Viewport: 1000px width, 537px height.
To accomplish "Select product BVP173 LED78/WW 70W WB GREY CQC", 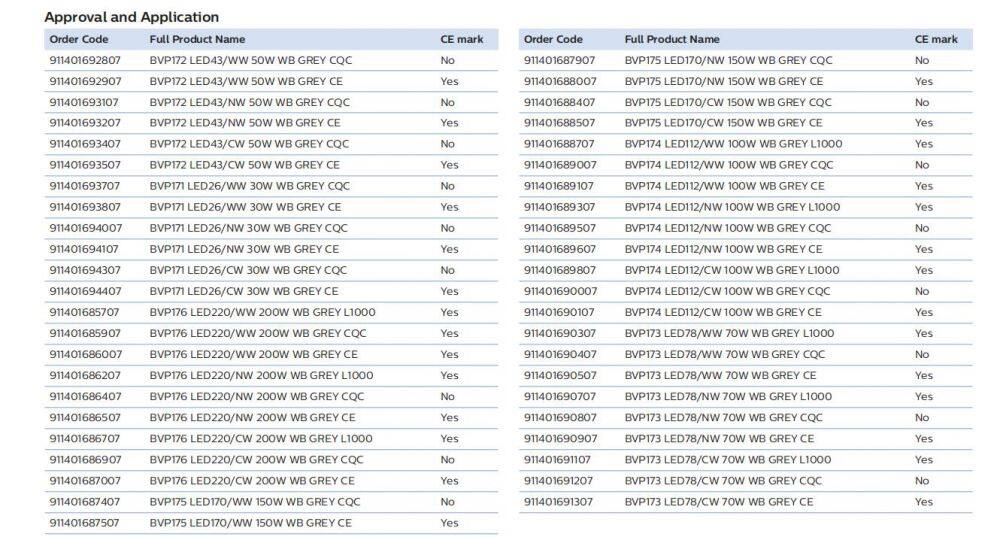I will 724,354.
